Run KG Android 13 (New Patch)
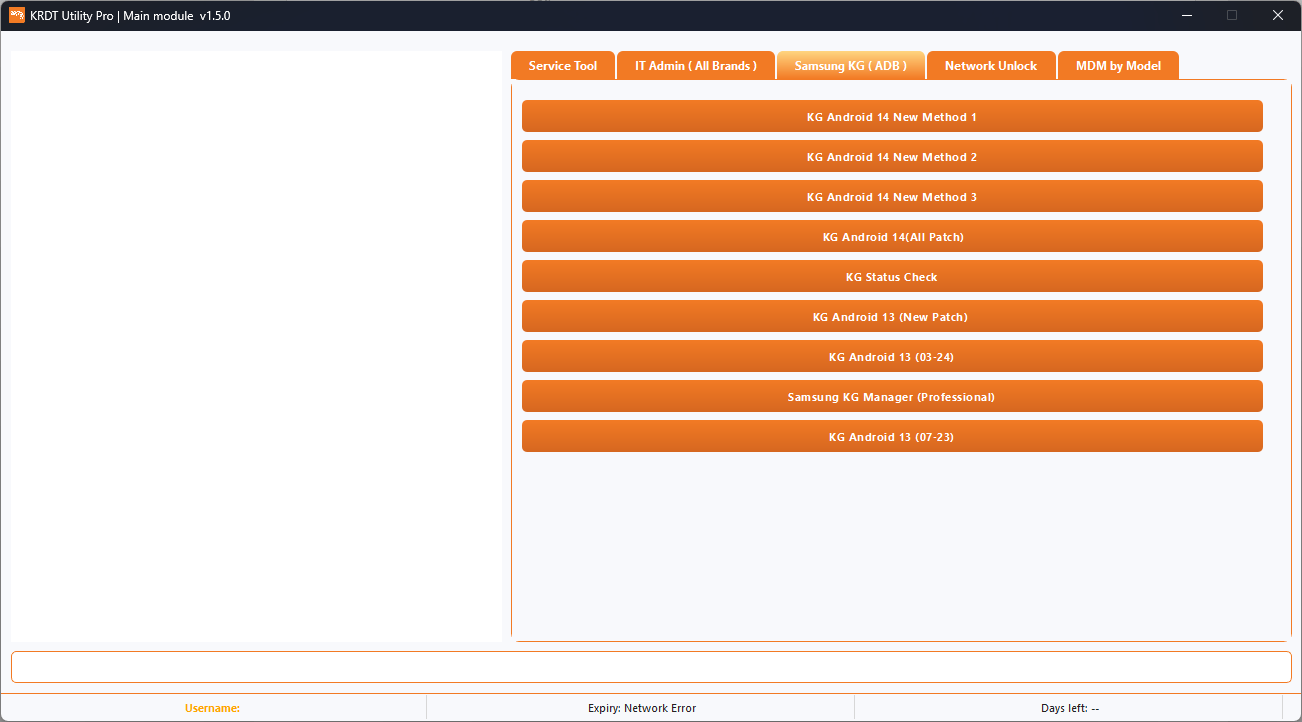Viewport: 1302px width, 722px height. pos(891,316)
